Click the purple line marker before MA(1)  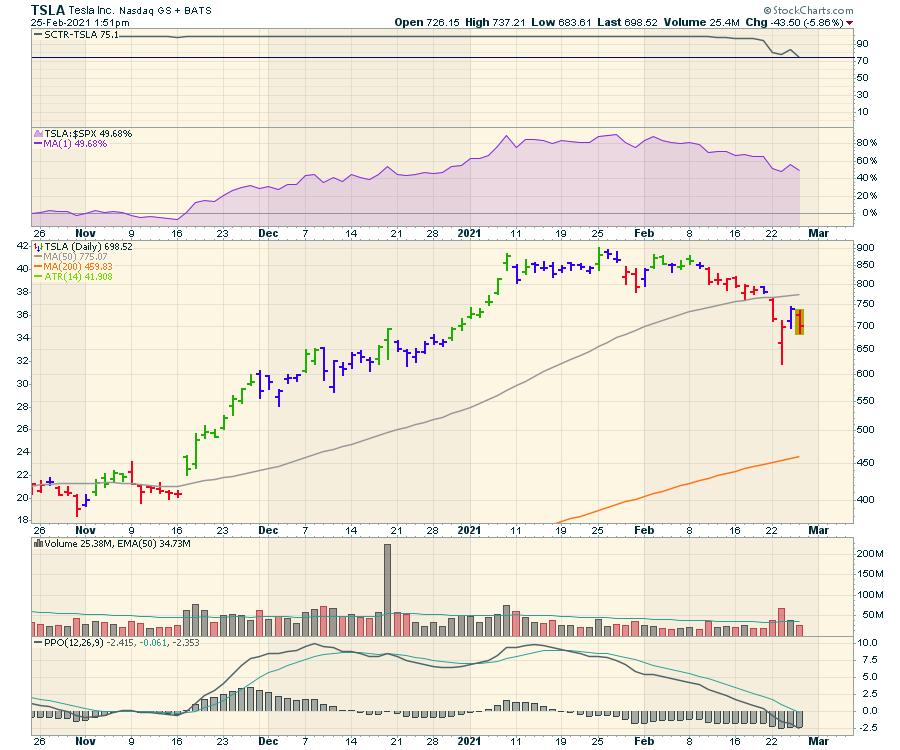click(37, 144)
